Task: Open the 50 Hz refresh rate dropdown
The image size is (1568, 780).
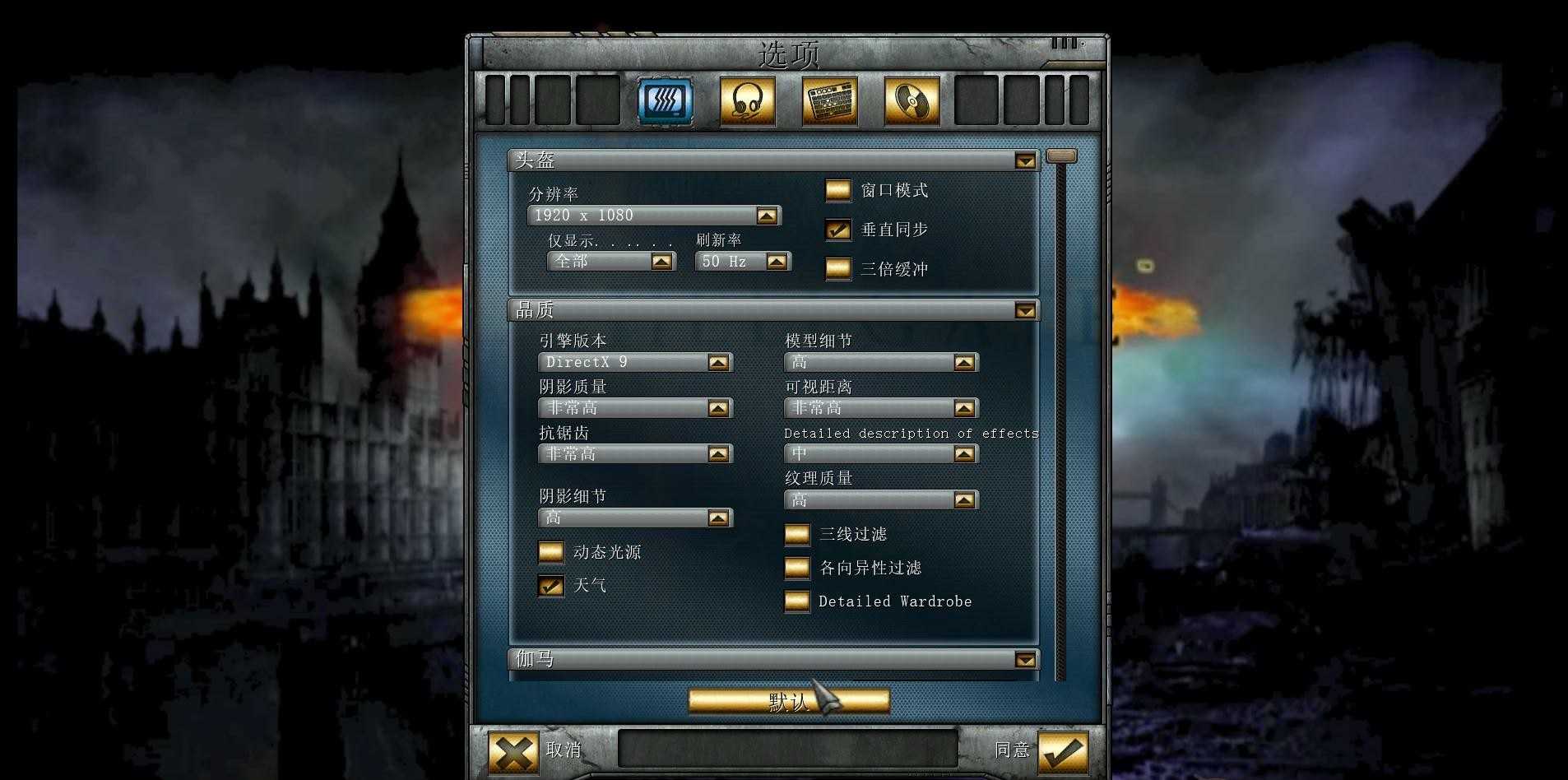Action: 743,262
